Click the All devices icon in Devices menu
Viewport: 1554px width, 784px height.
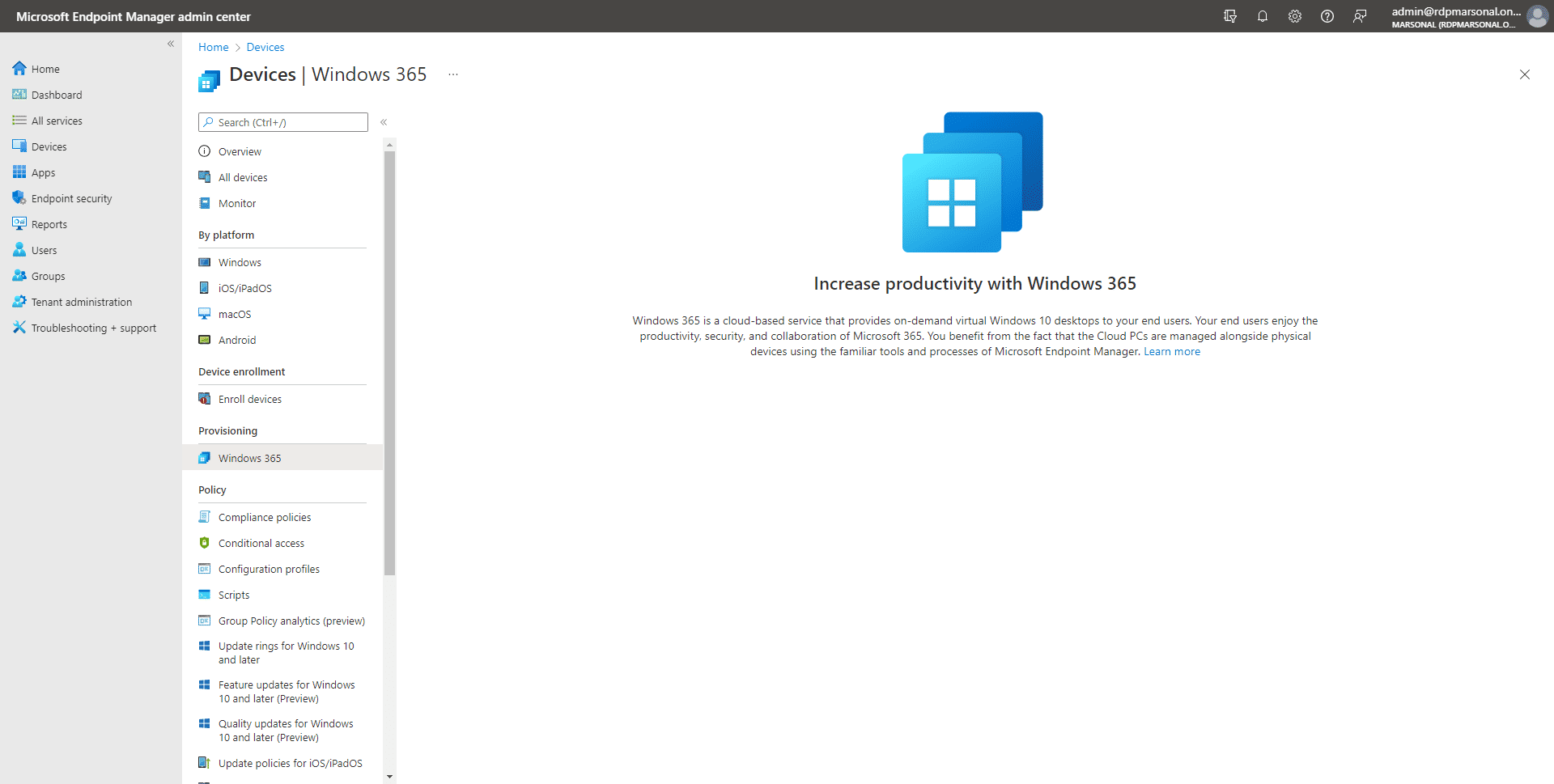coord(205,177)
